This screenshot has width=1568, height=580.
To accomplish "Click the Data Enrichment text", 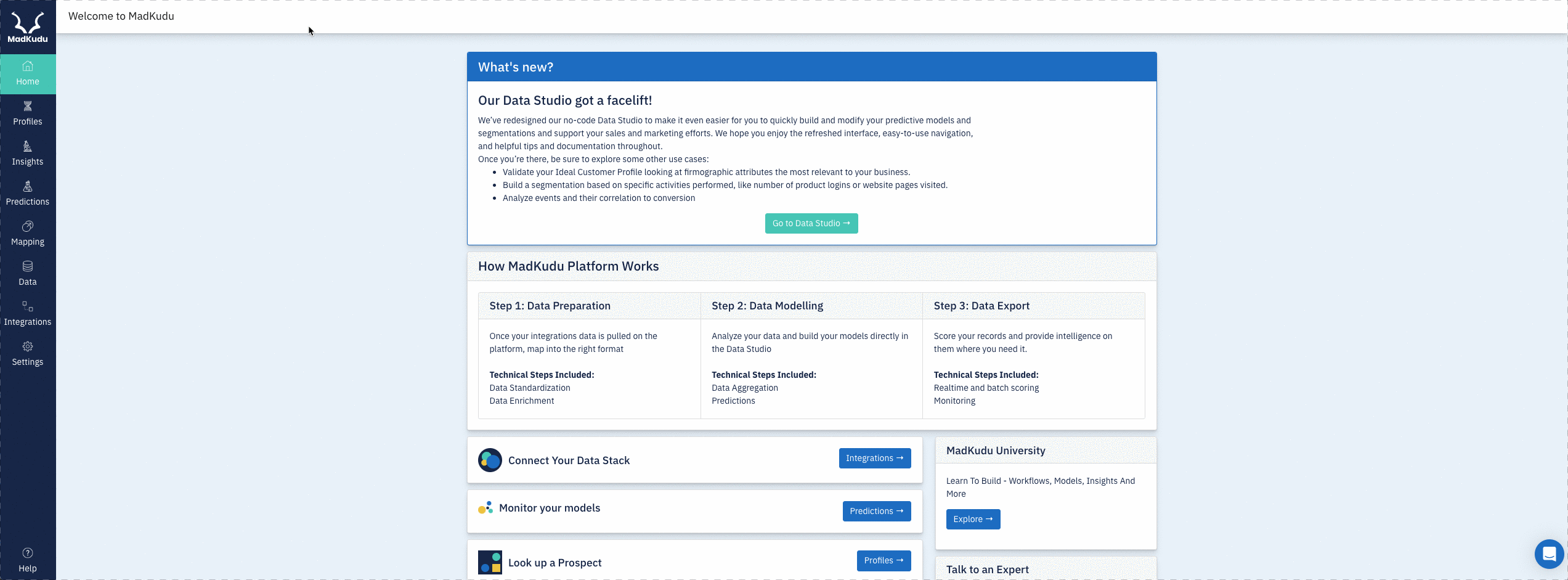I will [x=522, y=401].
